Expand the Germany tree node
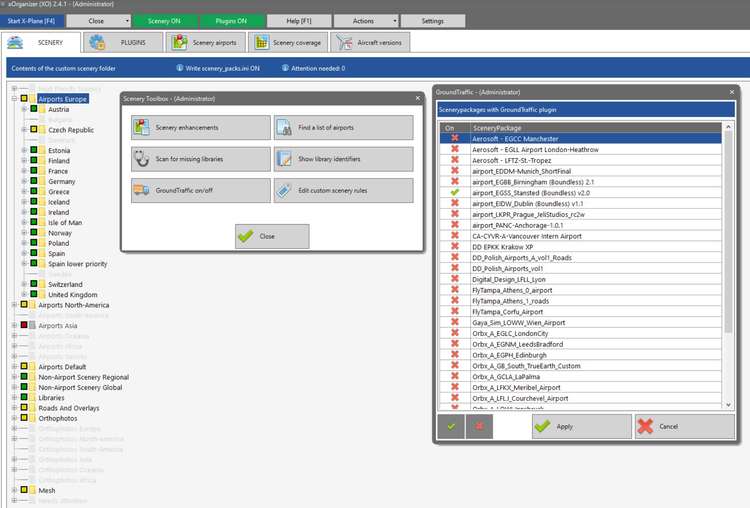Screen dimensions: 750x508 click(23, 182)
